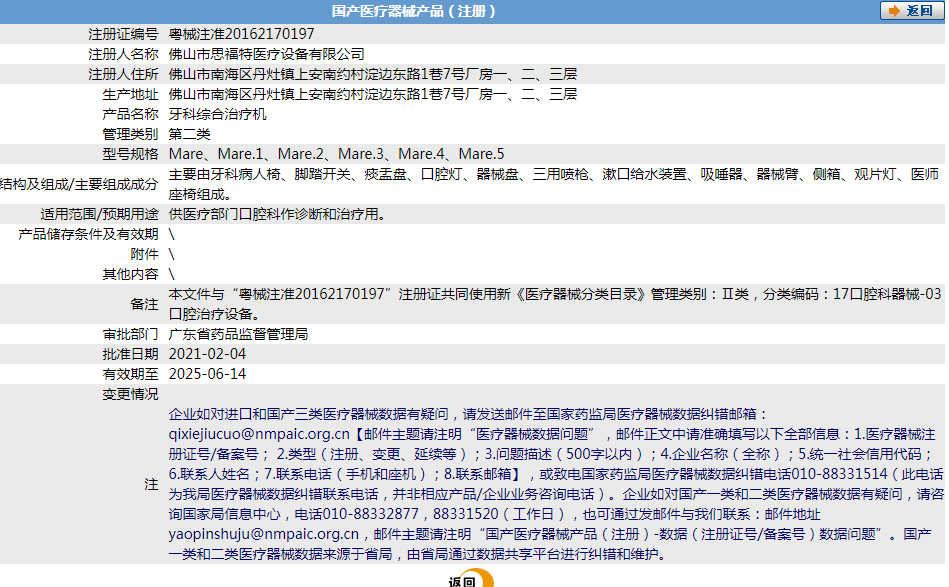Click label 备注
949x587 pixels.
(x=144, y=304)
